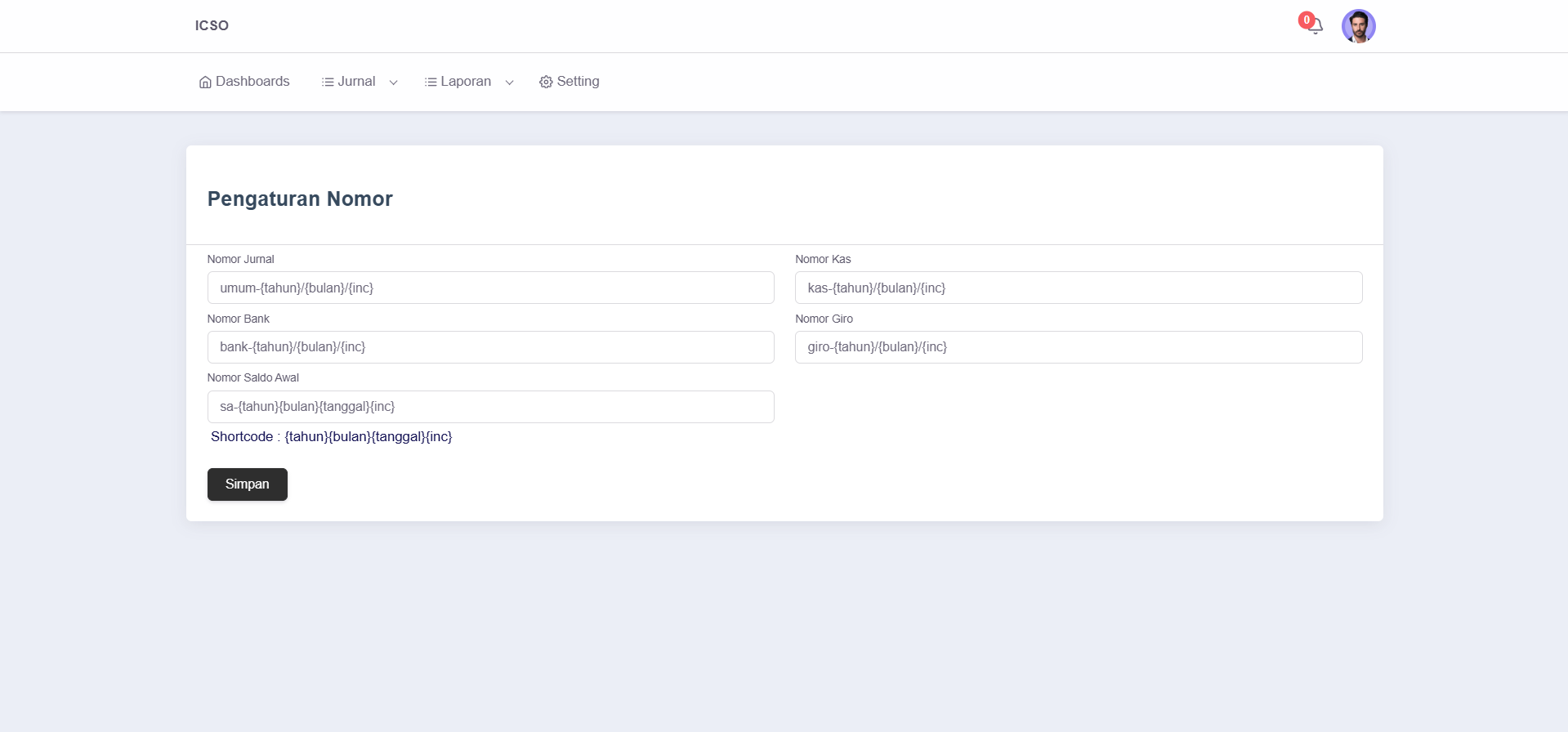
Task: Select the Nomor Bank text field
Action: [x=490, y=347]
